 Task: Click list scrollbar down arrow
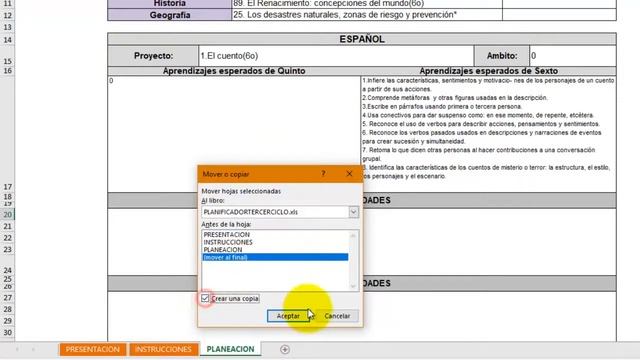[353, 286]
